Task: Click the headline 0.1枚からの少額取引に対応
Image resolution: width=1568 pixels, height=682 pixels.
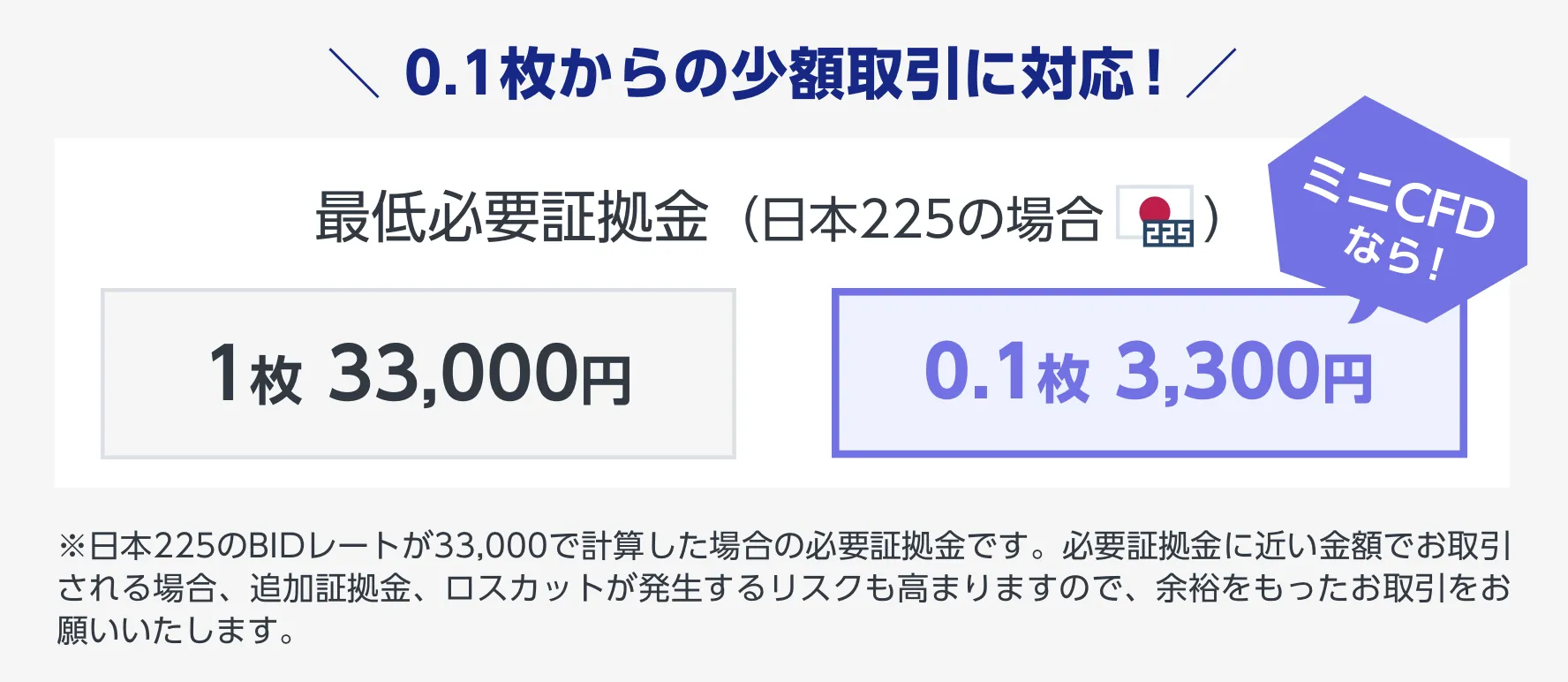Action: [768, 72]
